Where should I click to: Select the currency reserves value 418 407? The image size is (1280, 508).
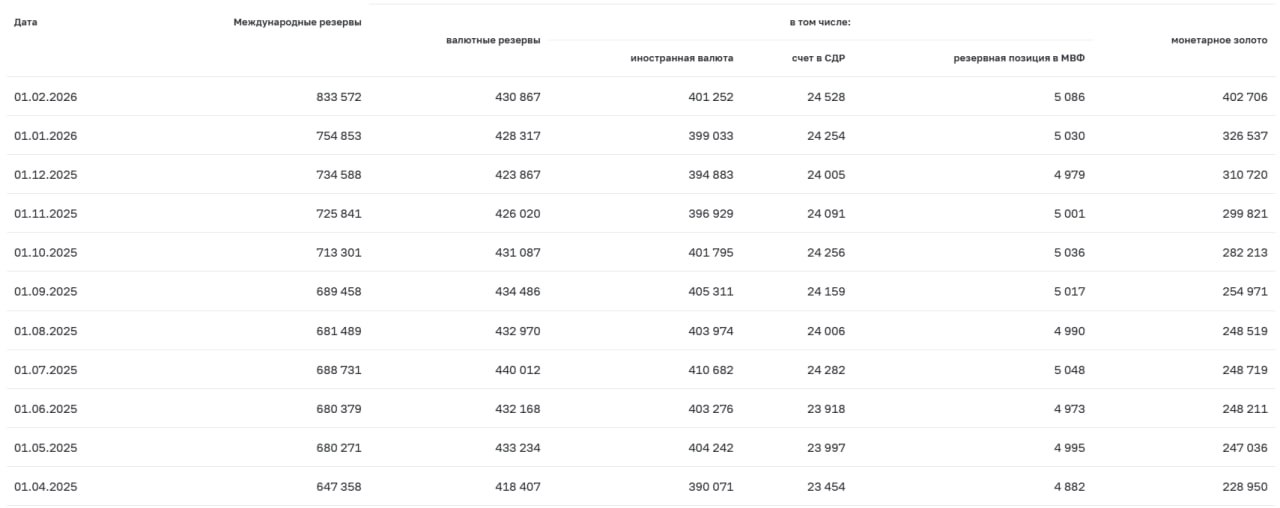[518, 487]
